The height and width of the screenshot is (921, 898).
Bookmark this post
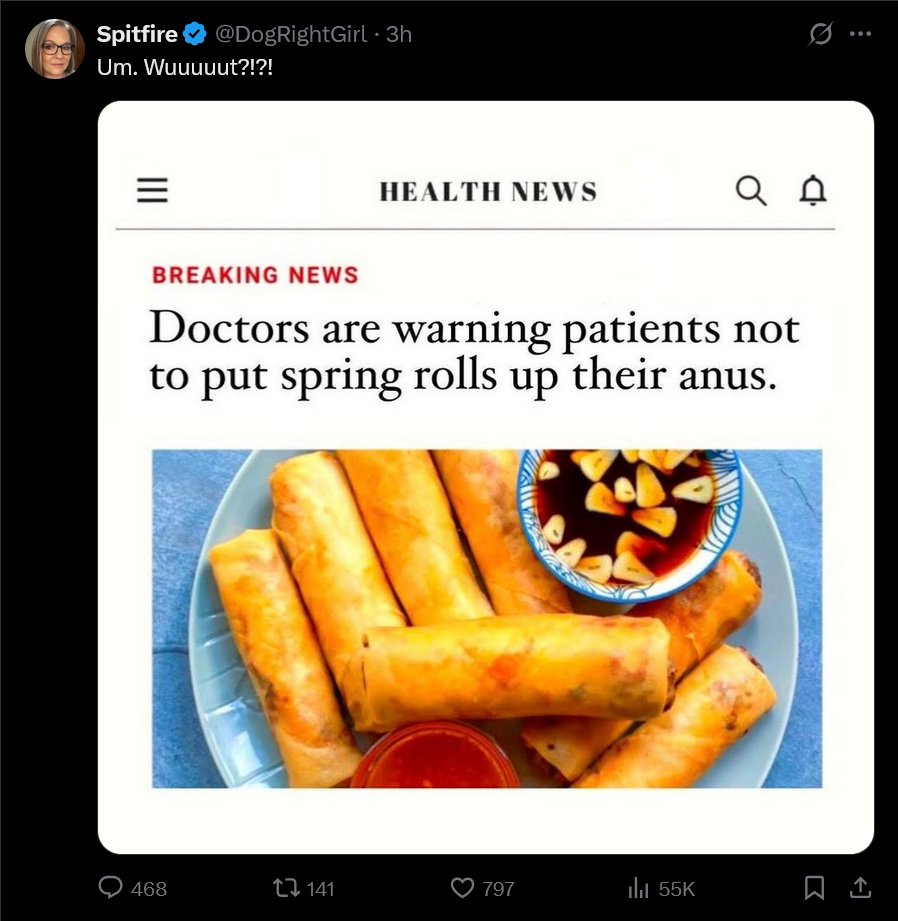[x=814, y=888]
